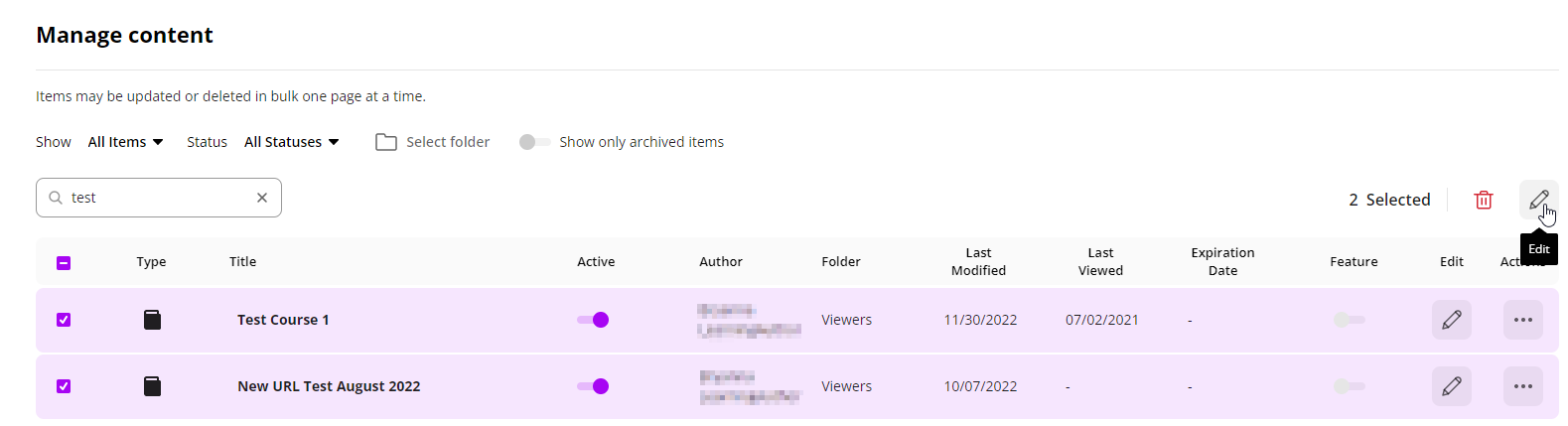Expand the All Statuses dropdown
The image size is (1568, 426).
[x=292, y=142]
